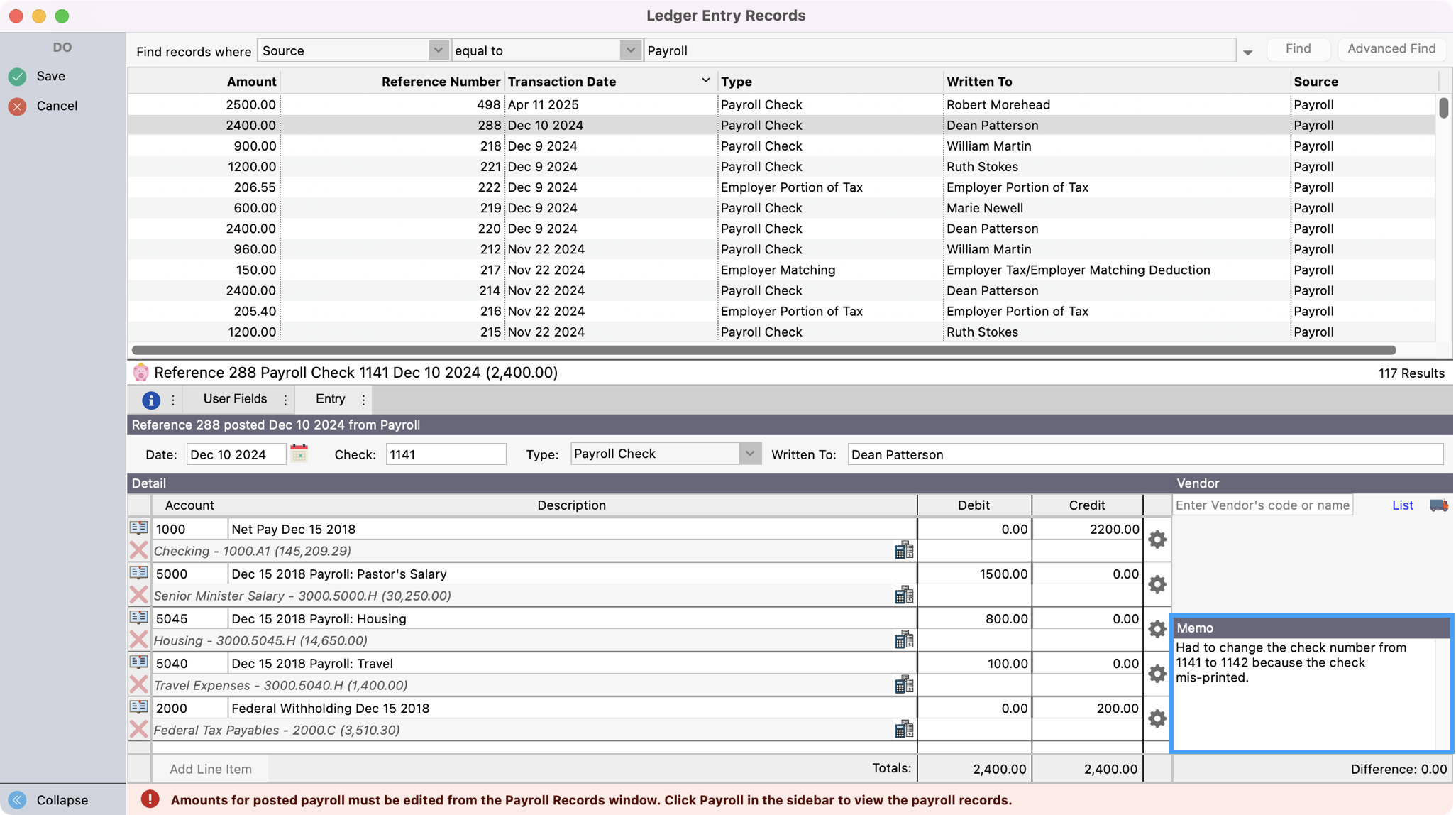The height and width of the screenshot is (815, 1456).
Task: Open the account book icon for account 5045
Action: click(x=139, y=617)
